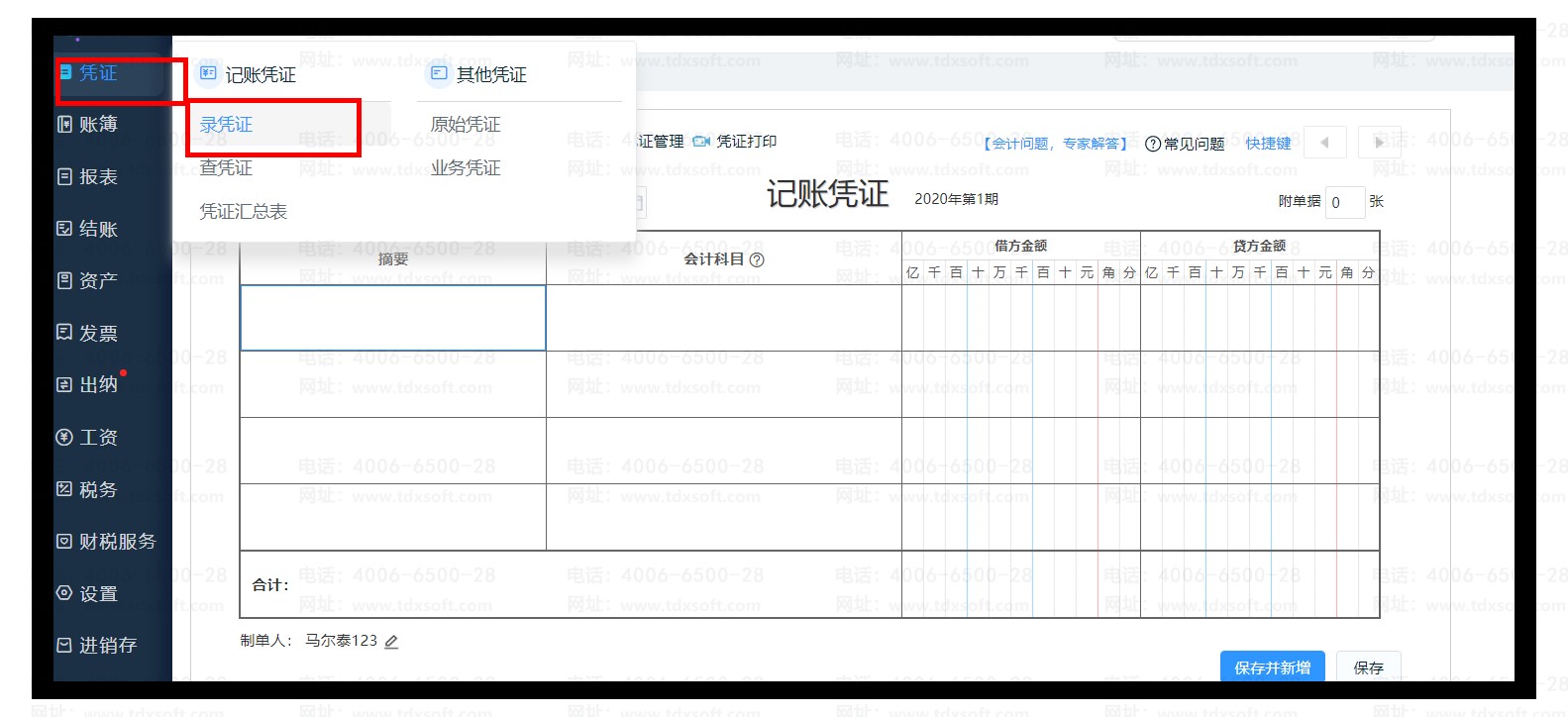Click the pencil icon next to 马尔泰123
The width and height of the screenshot is (1568, 717).
[391, 642]
